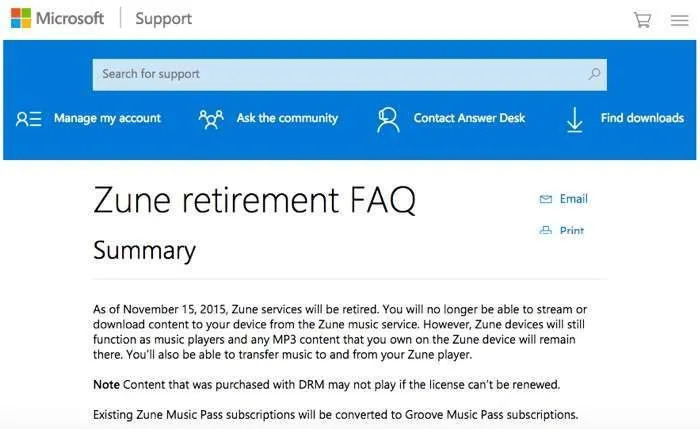
Task: Click the printer icon beside Print
Action: click(x=546, y=230)
